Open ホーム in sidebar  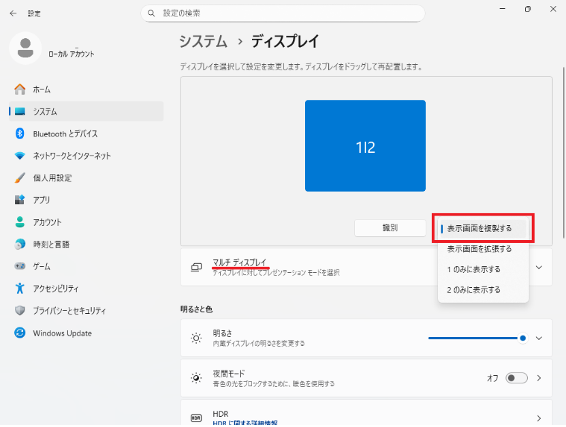pos(86,89)
